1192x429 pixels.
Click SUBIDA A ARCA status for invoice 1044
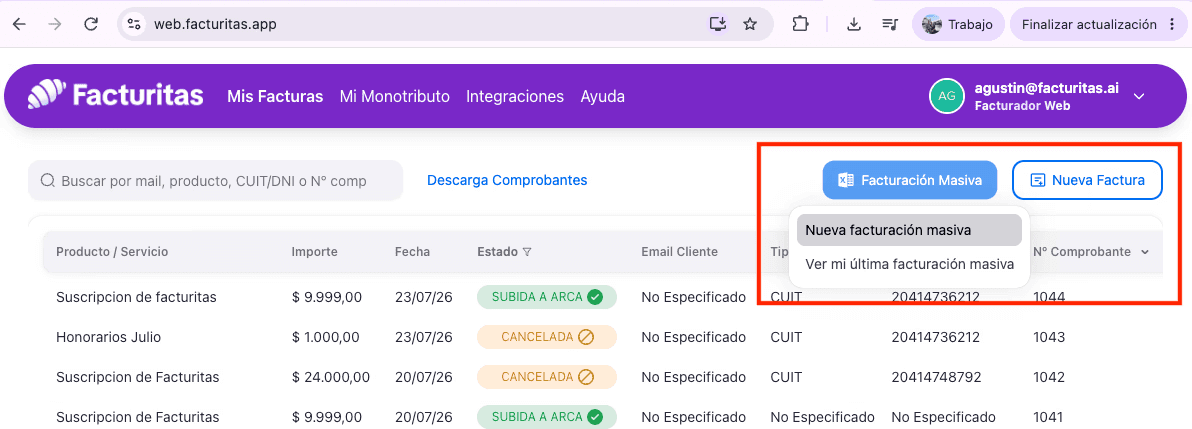547,297
